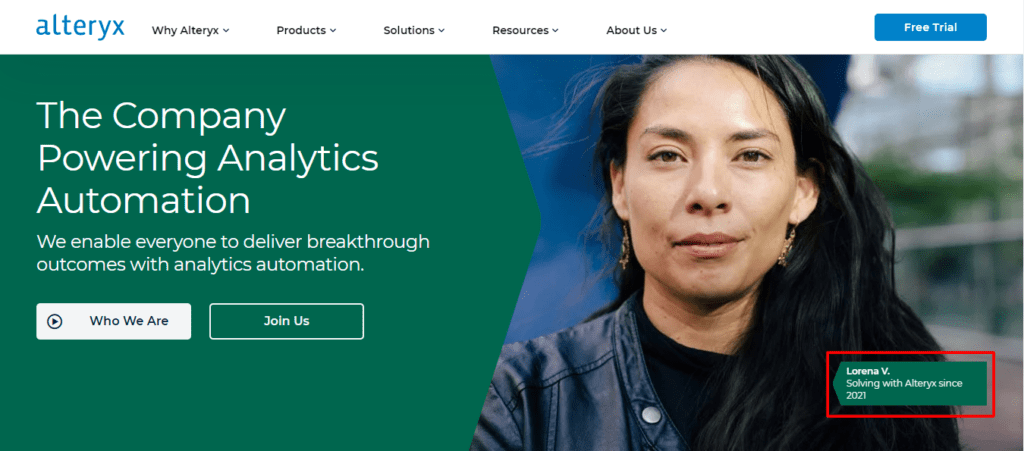
Task: Expand the Solutions chevron arrow
Action: tap(441, 31)
